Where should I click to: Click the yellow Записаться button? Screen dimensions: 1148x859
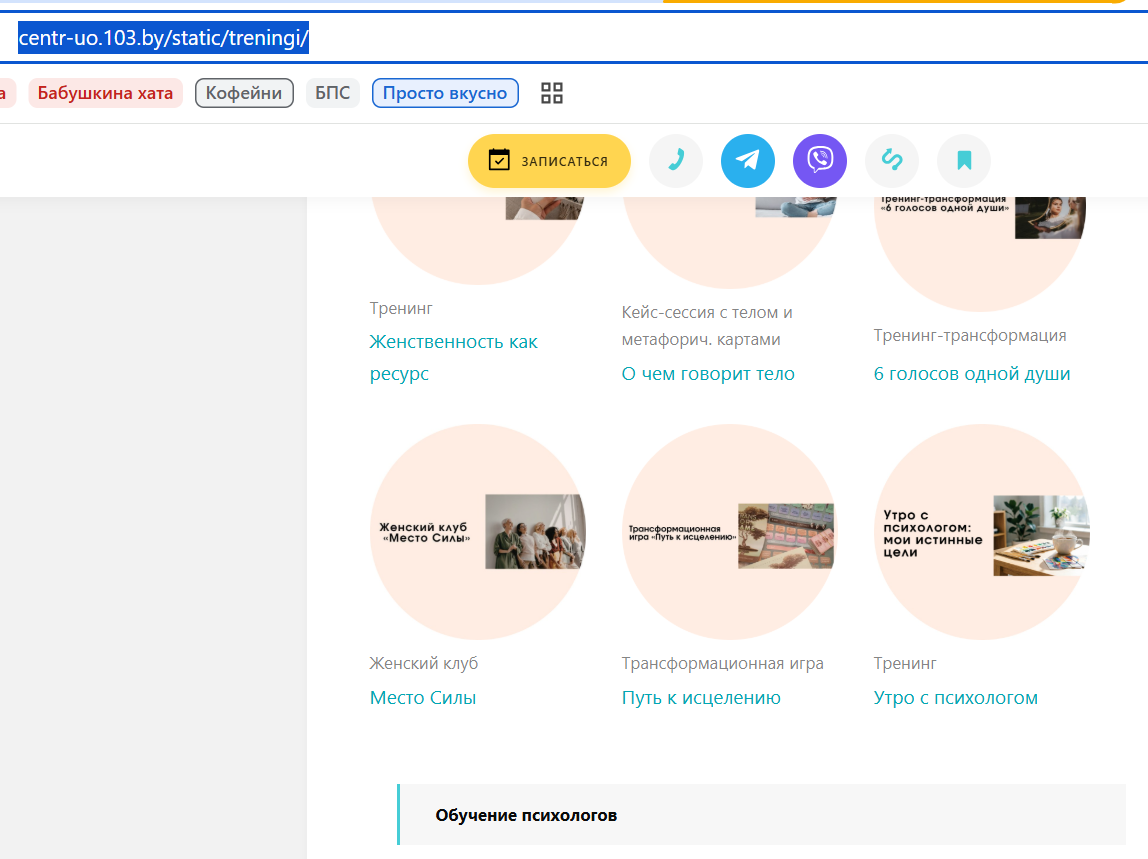tap(549, 161)
